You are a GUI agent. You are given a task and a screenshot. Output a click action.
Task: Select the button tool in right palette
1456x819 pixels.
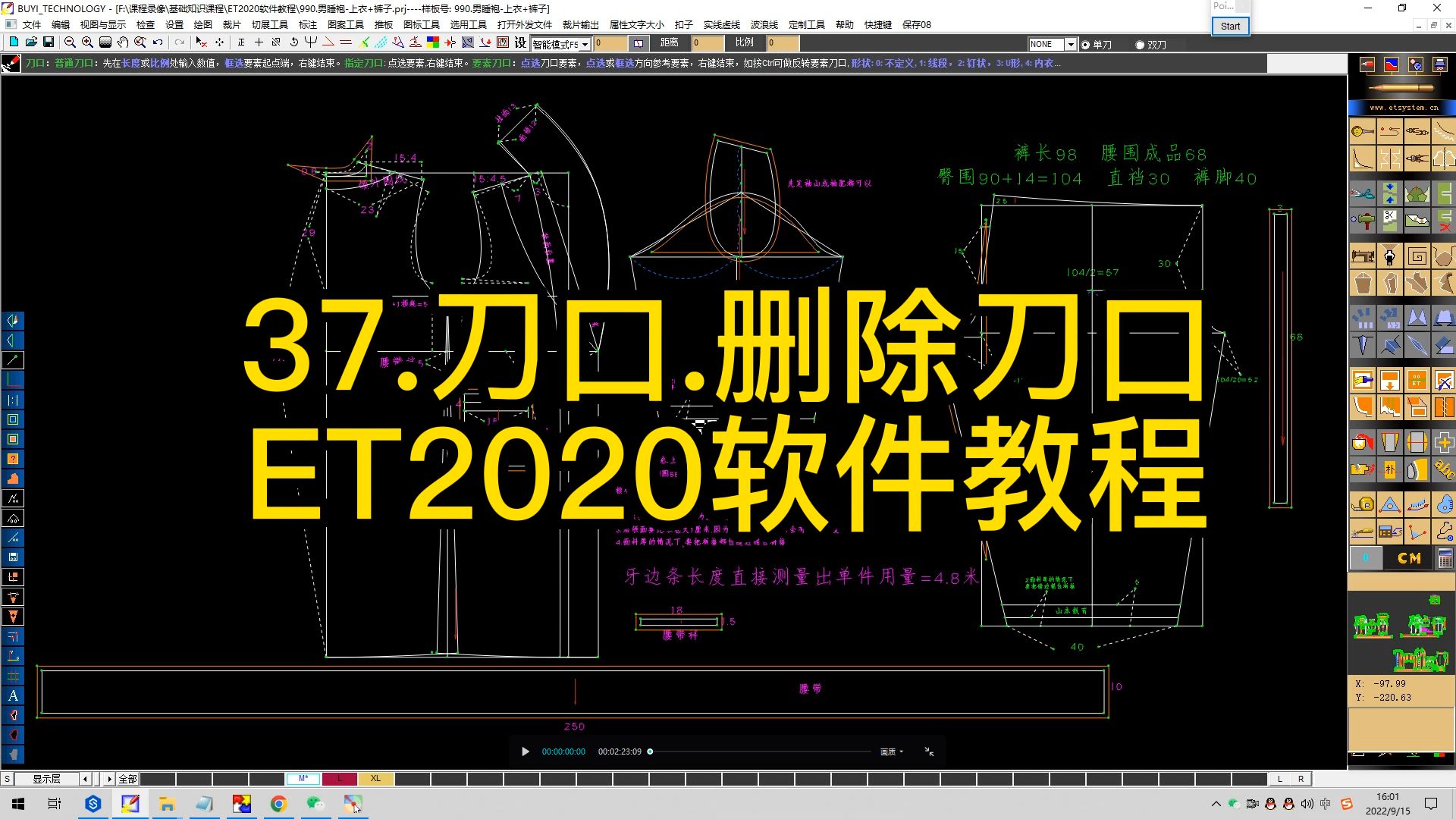pos(1363,131)
